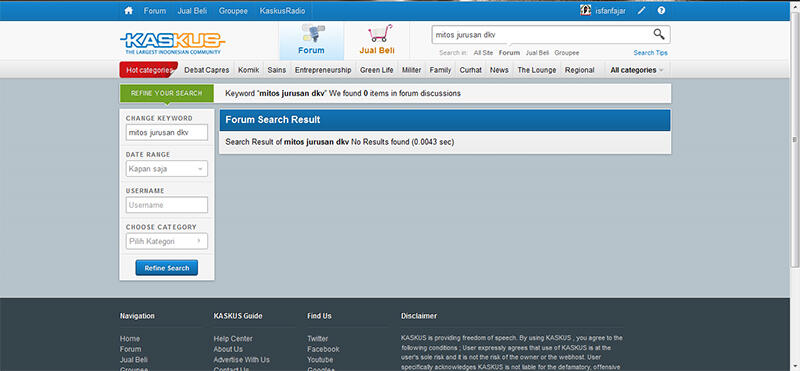Viewport: 800px width, 371px height.
Task: Search in Jual Beli option
Action: [x=537, y=53]
